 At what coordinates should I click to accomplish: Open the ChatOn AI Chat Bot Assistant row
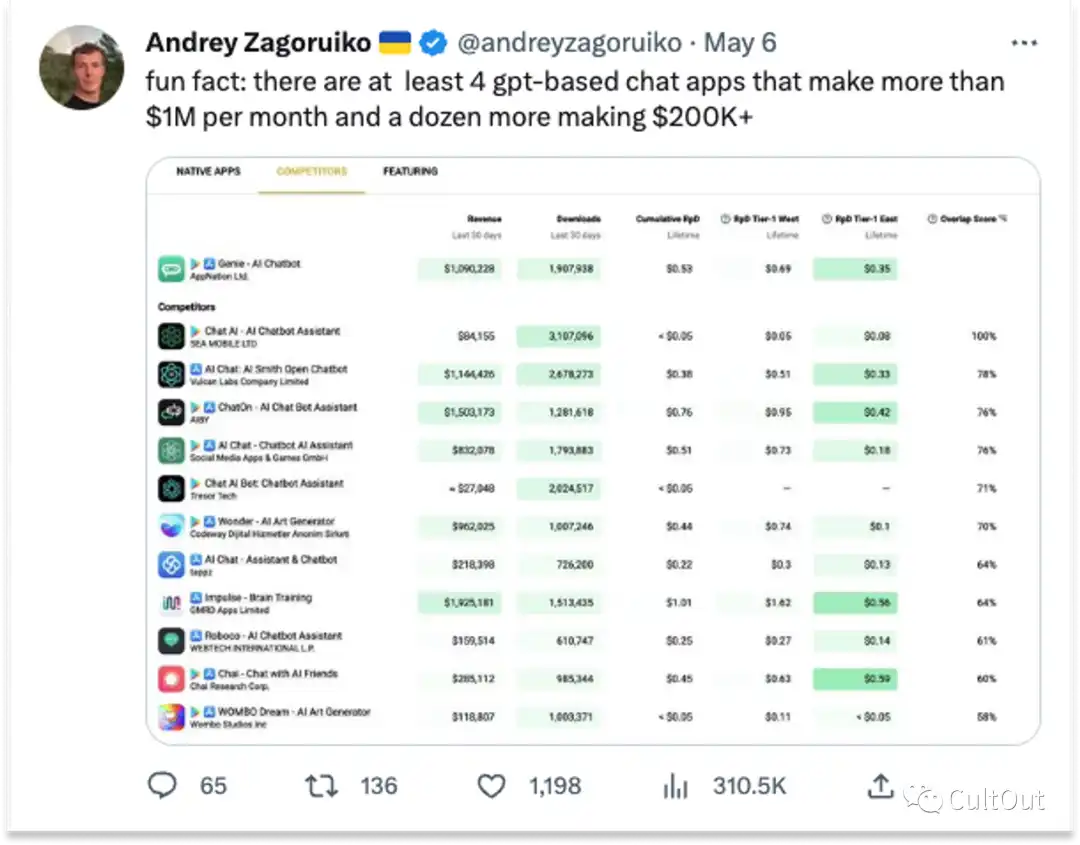(592, 413)
